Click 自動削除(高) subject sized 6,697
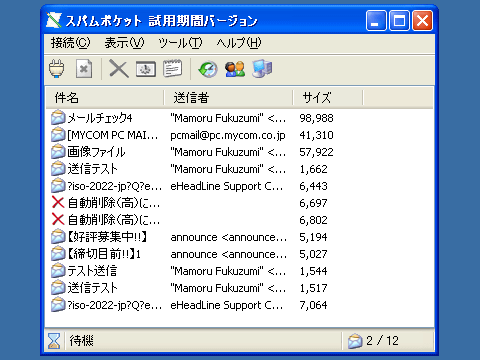 [x=114, y=203]
